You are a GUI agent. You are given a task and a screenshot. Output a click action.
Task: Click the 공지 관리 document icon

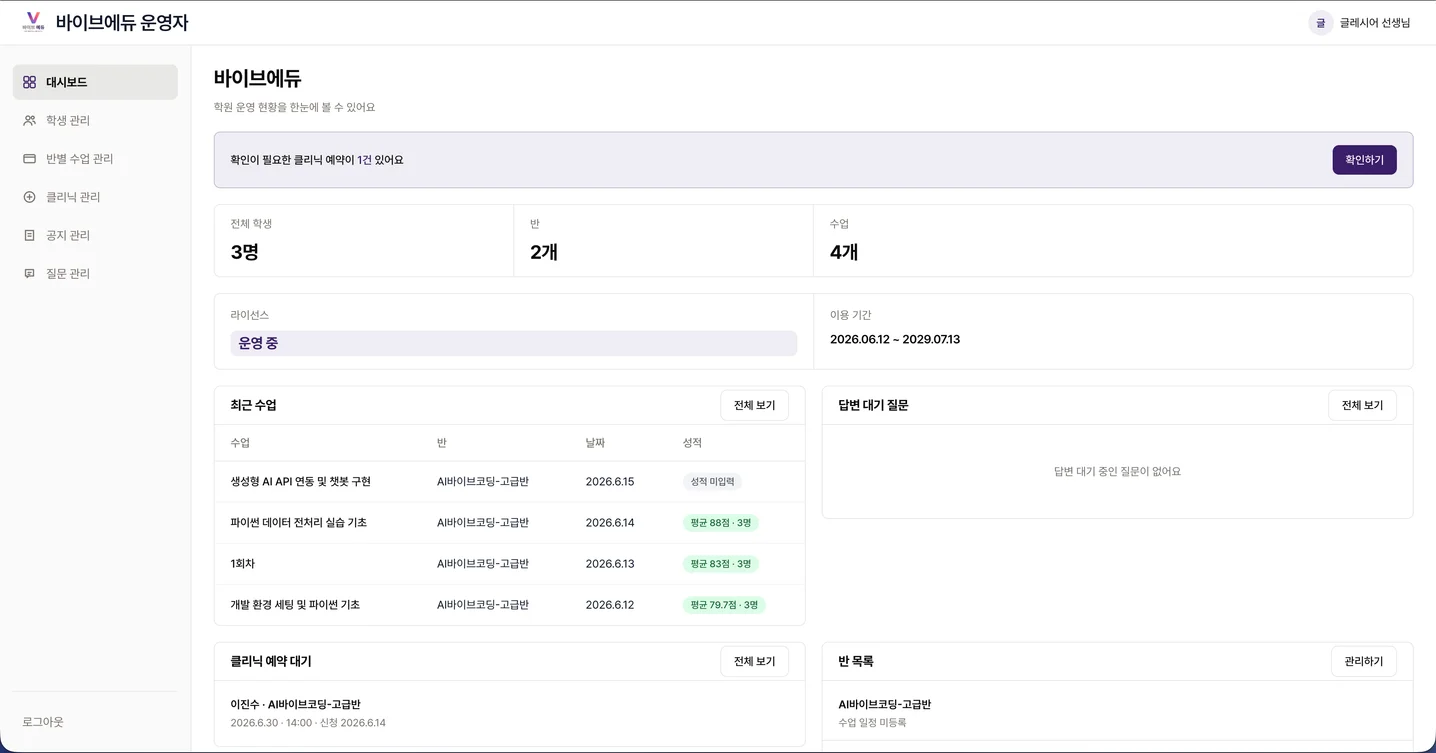[x=29, y=235]
